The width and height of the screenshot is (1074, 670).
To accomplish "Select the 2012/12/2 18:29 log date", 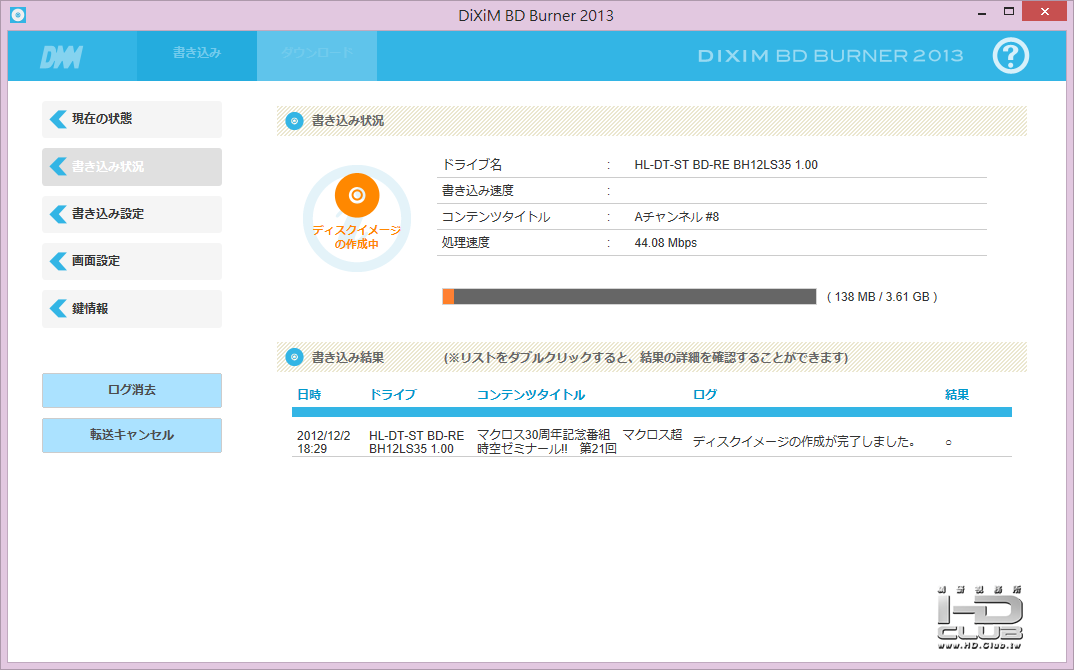I will pyautogui.click(x=323, y=442).
